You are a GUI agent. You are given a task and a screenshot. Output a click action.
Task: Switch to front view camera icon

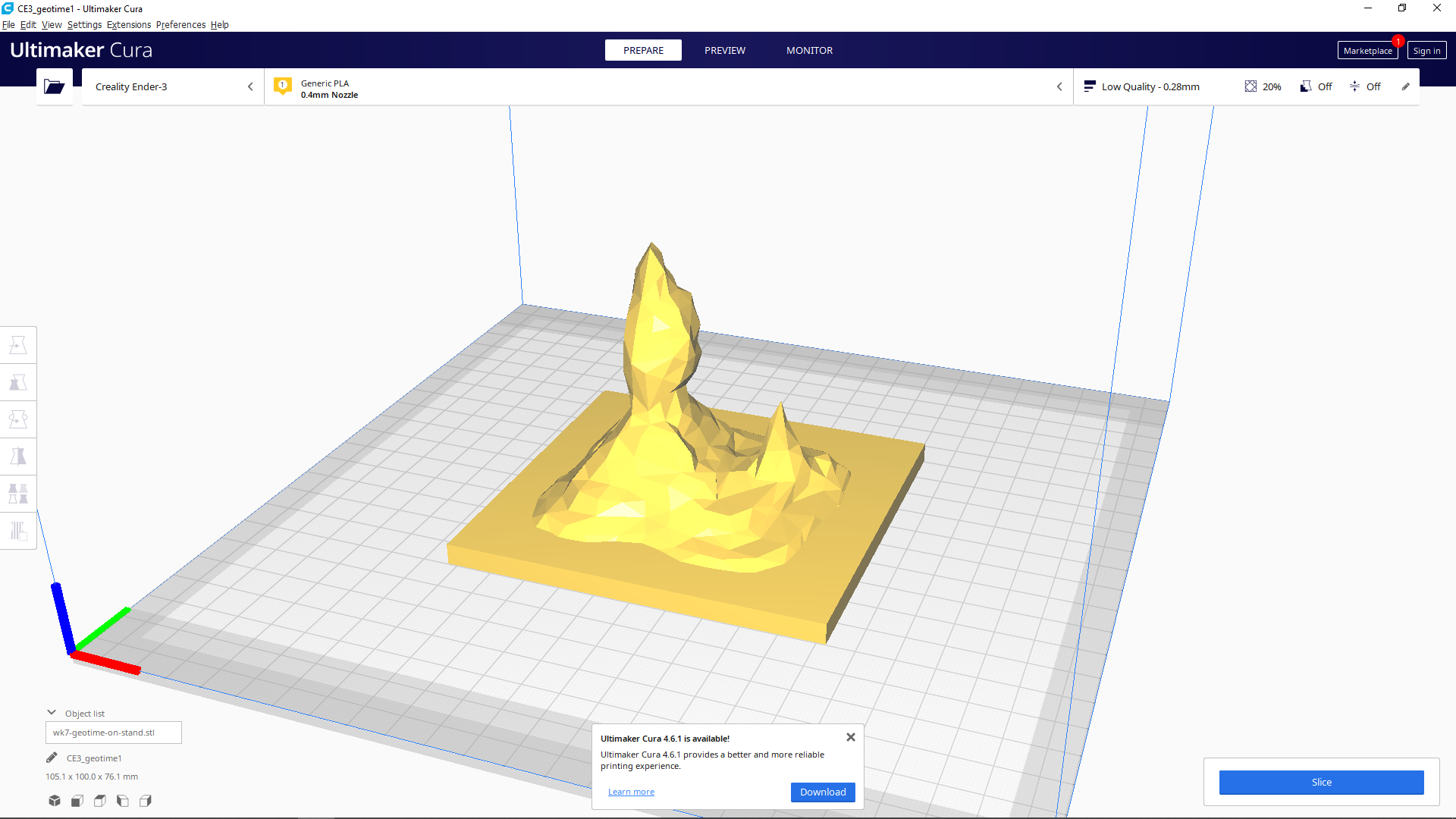77,801
